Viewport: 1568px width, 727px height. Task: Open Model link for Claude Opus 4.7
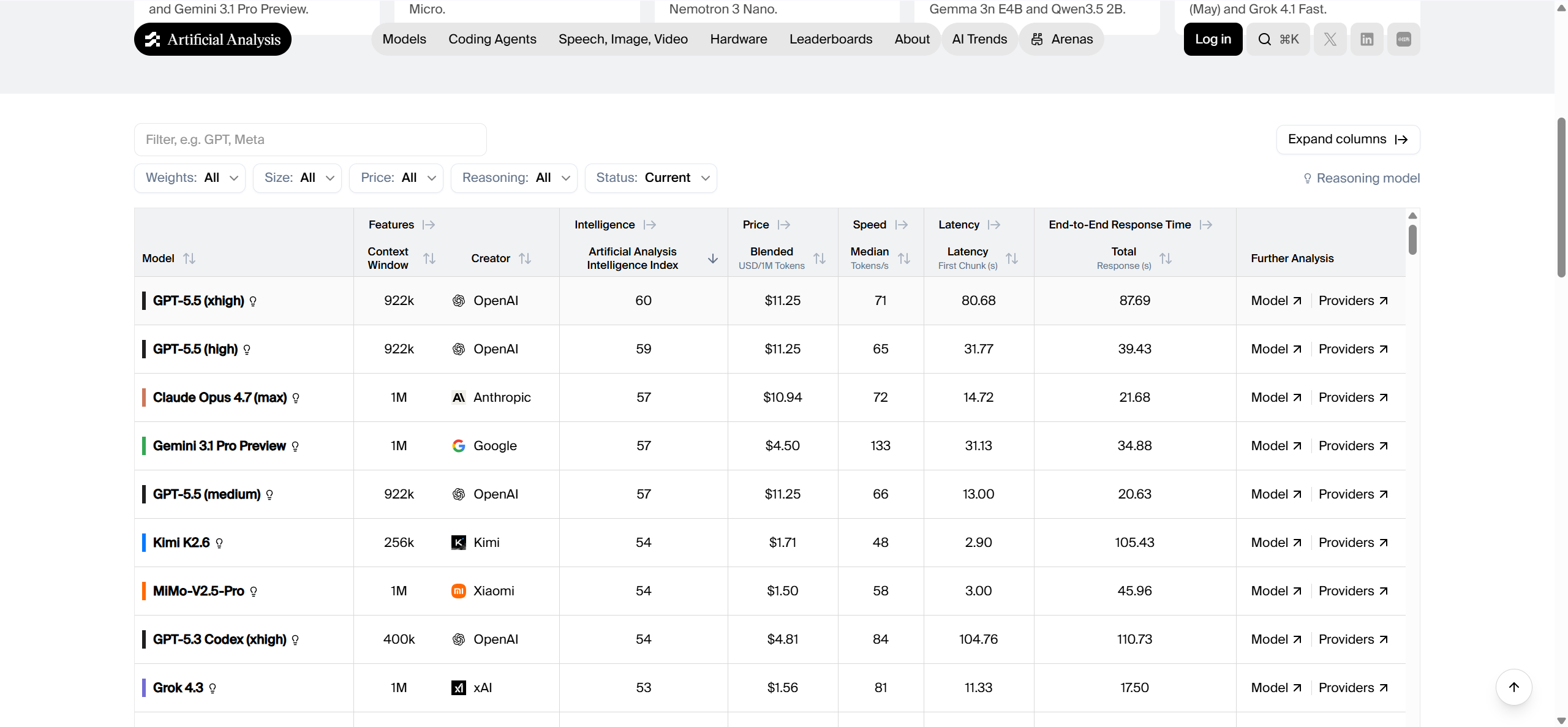[1276, 397]
